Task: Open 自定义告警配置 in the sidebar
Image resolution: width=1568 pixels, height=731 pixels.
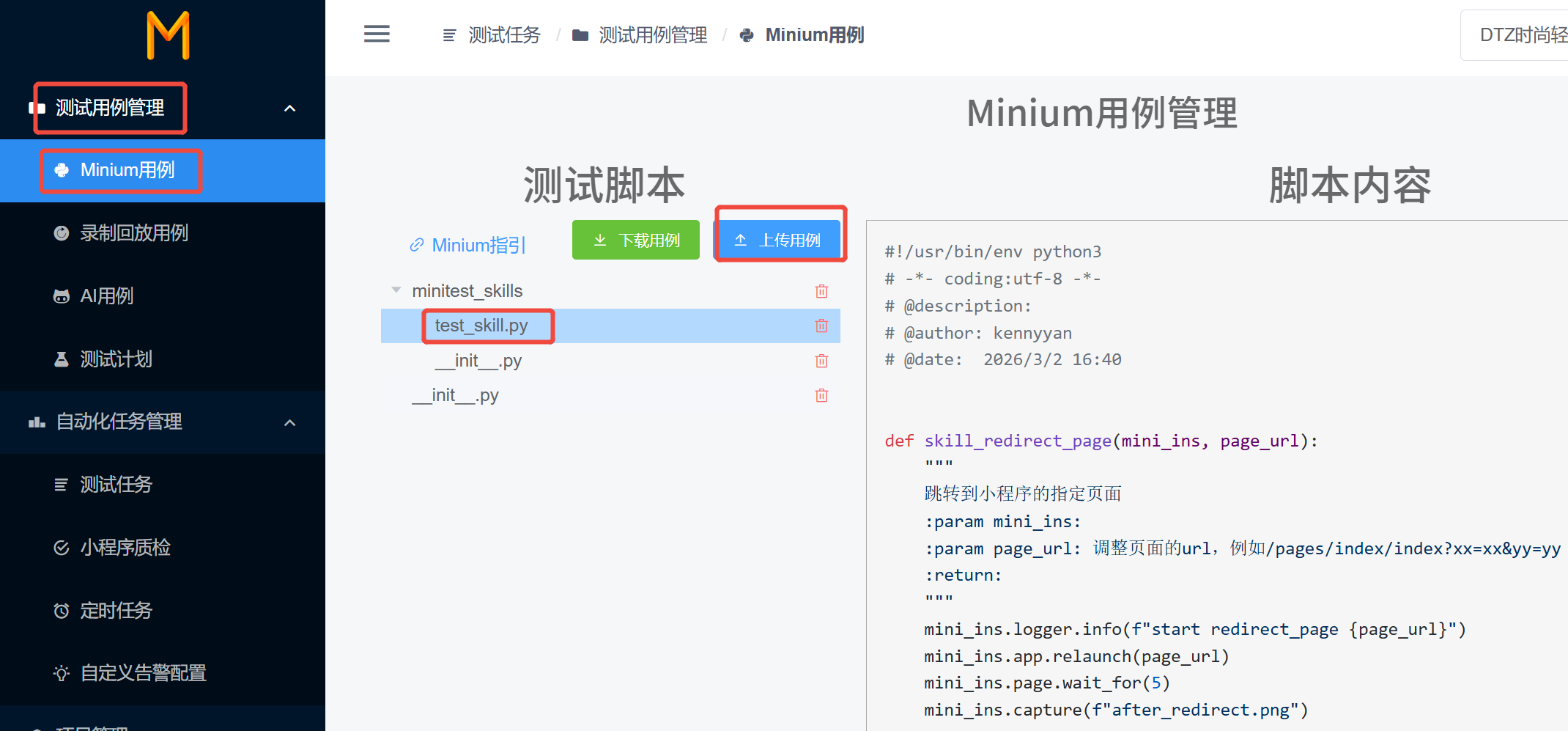Action: 163,673
